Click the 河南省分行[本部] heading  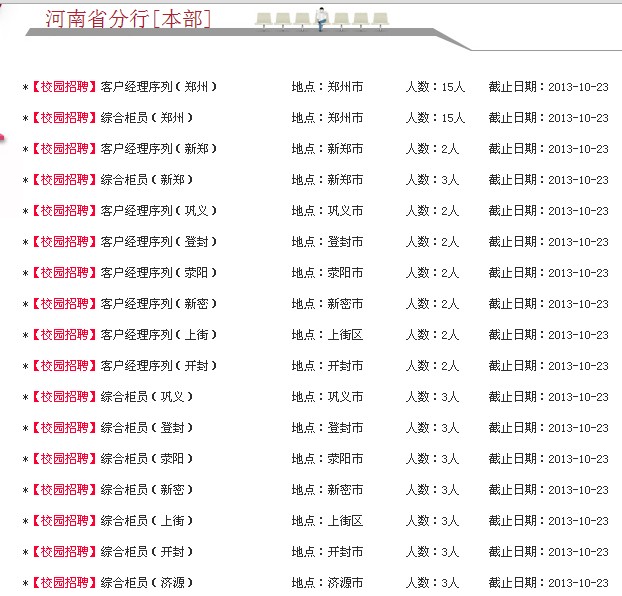(x=128, y=19)
